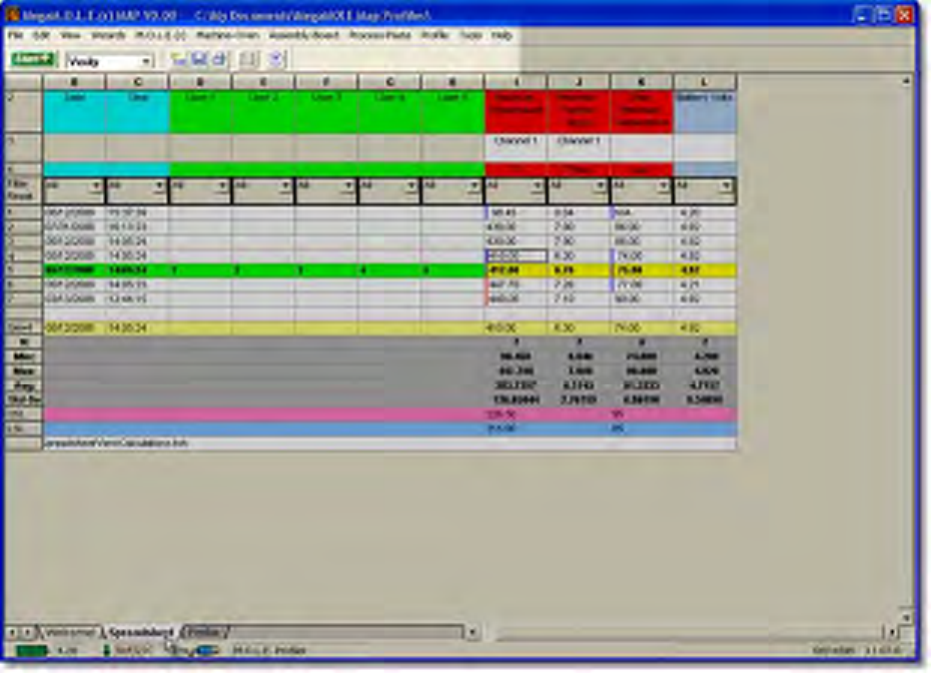Screen dimensions: 931x673
Task: Click the Channel 1 cell in column J
Action: coord(578,147)
